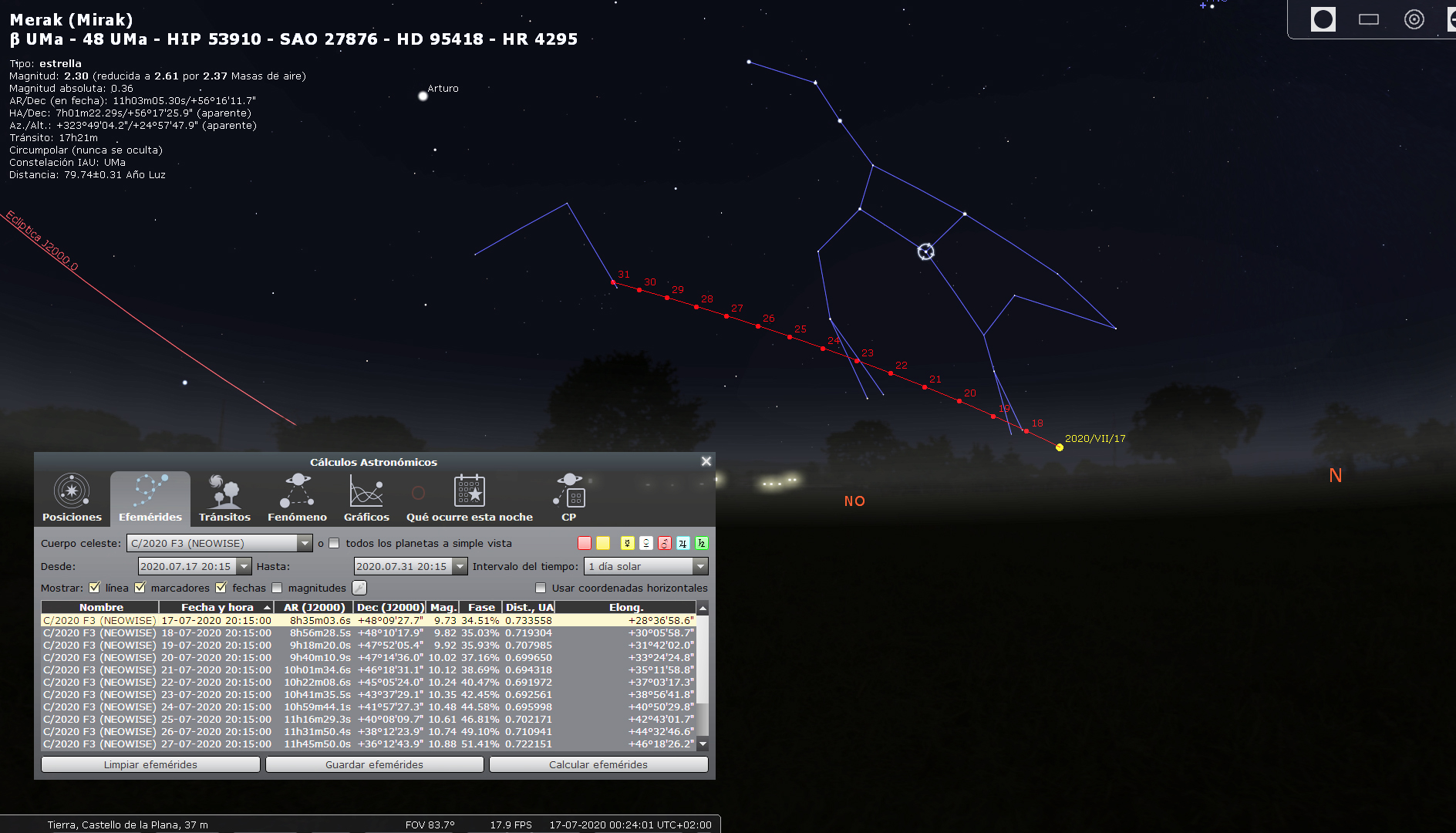1456x833 pixels.
Task: Click the green Saturn symbol button
Action: (701, 544)
